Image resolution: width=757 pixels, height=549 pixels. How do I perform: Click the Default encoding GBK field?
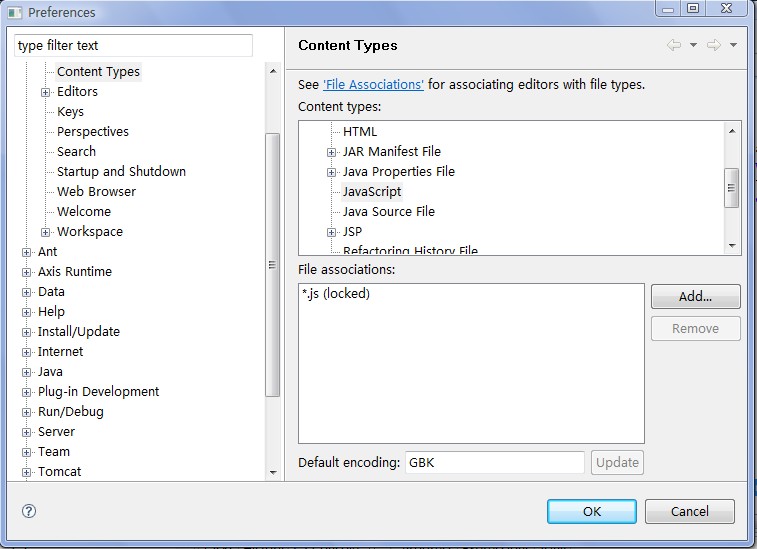tap(495, 463)
